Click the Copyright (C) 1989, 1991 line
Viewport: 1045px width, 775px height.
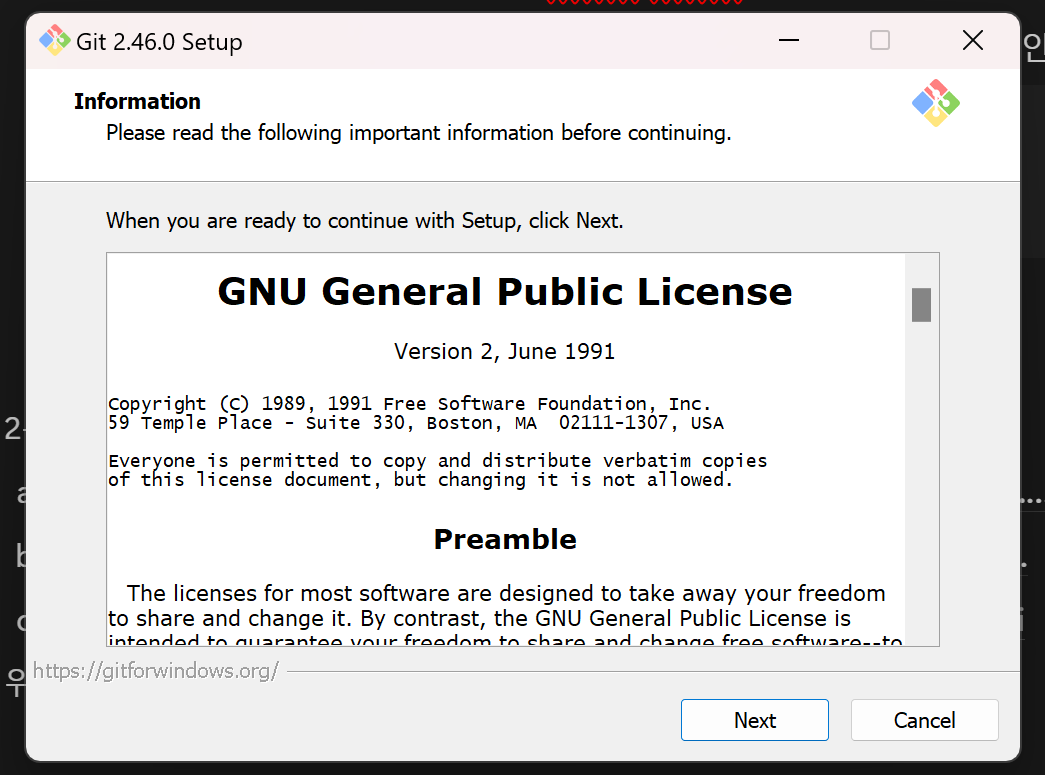(x=410, y=404)
